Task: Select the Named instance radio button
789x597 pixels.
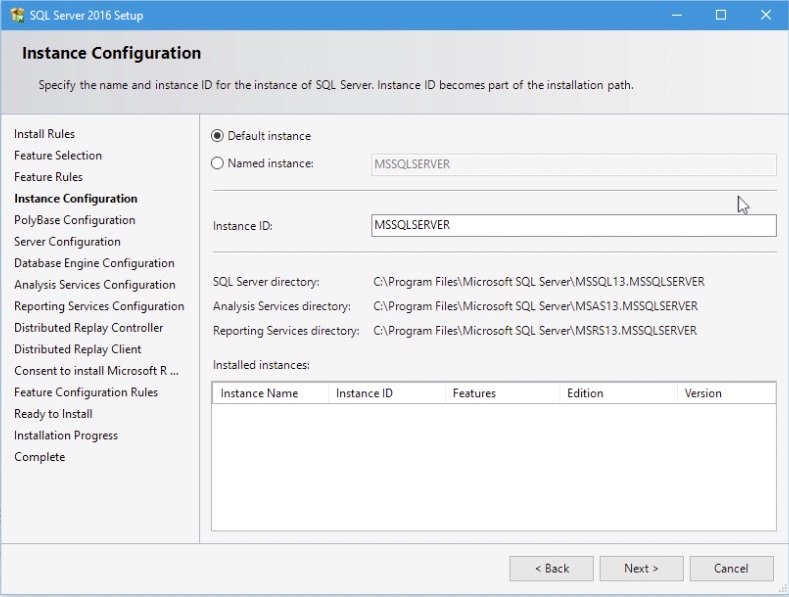Action: coord(217,163)
